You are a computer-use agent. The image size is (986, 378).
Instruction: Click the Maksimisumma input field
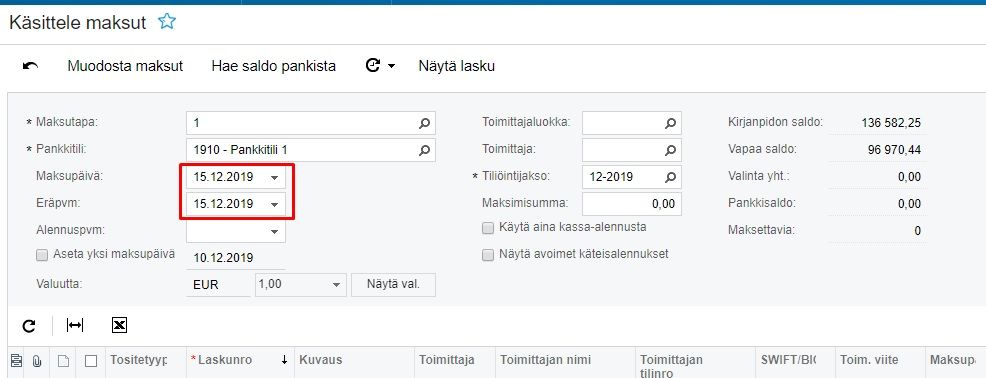point(631,204)
